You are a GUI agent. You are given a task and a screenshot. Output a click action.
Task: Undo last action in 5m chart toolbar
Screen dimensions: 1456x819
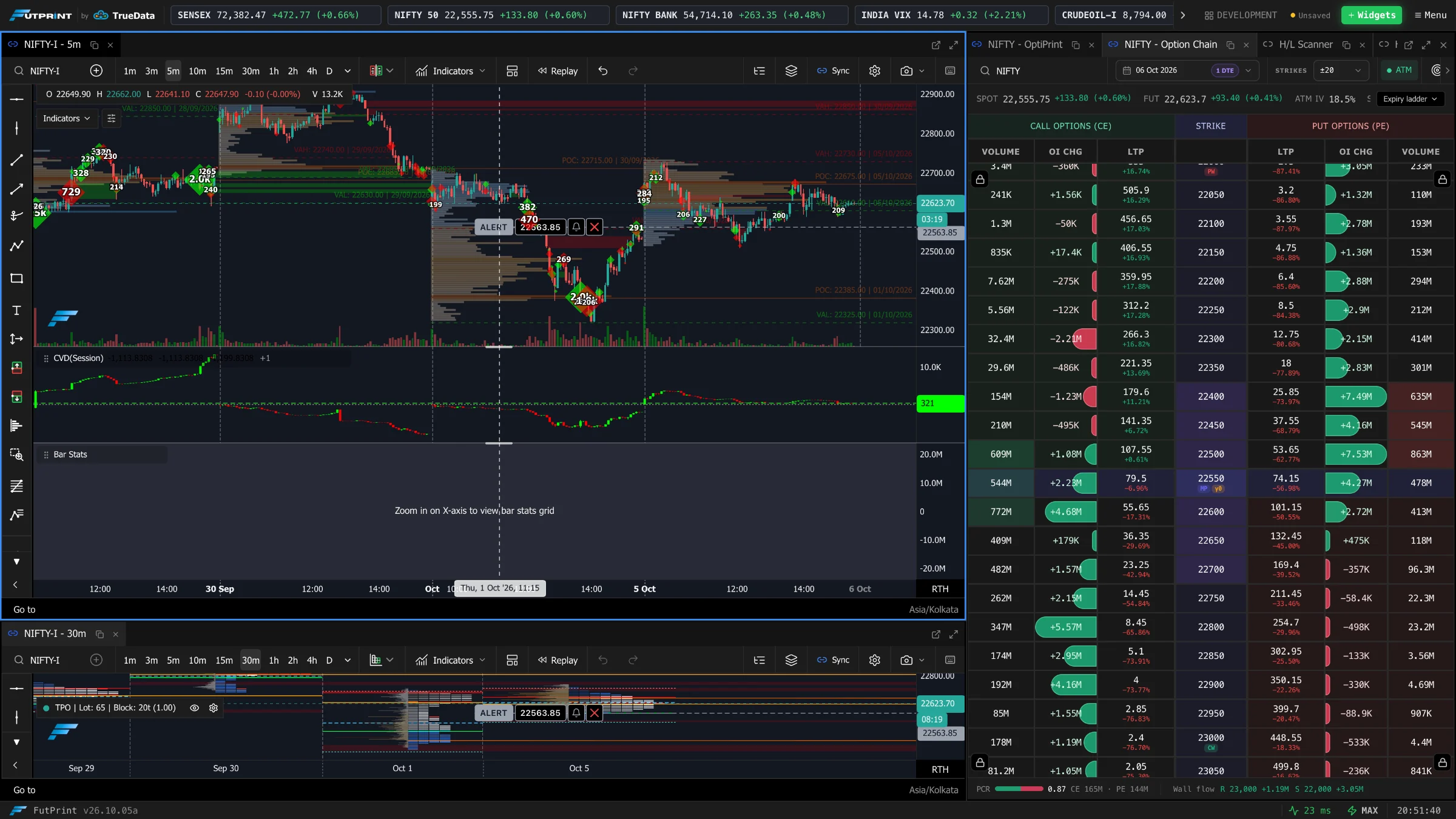pyautogui.click(x=602, y=71)
